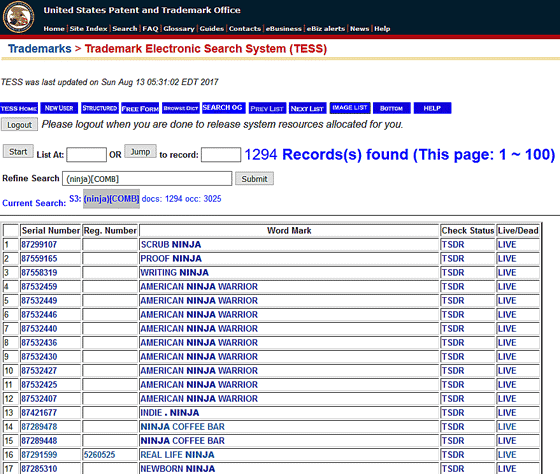The height and width of the screenshot is (474, 560).
Task: Open Help in top navigation bar
Action: (382, 29)
